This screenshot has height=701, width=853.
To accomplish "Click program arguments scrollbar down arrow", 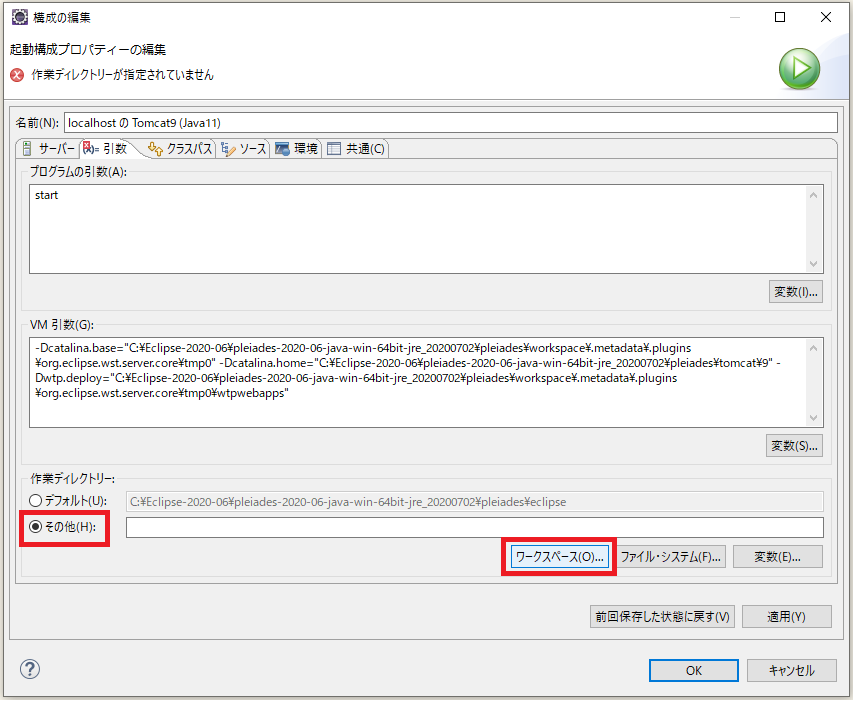I will click(x=813, y=264).
